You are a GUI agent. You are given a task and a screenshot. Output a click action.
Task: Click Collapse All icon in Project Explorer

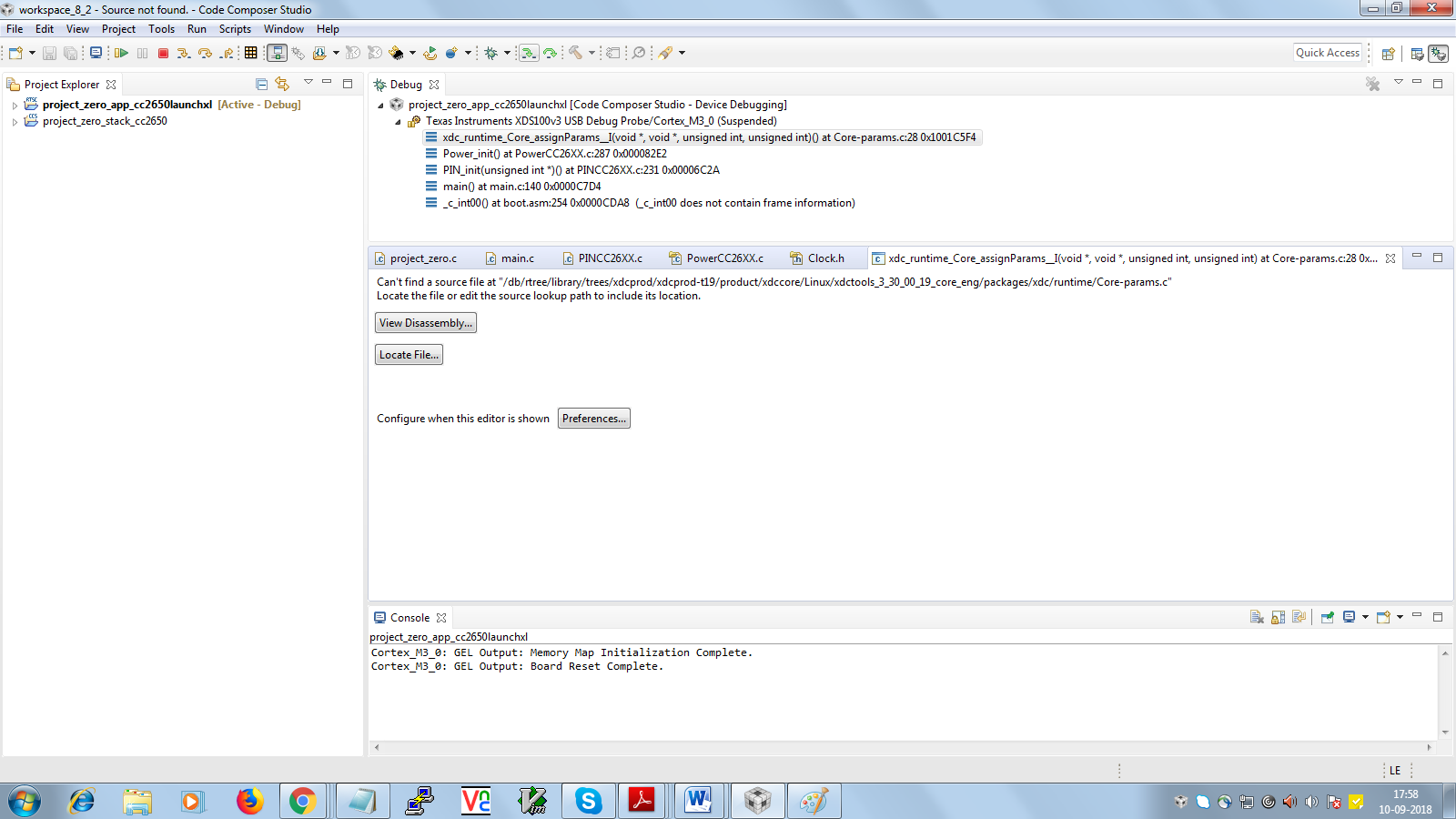(x=262, y=84)
